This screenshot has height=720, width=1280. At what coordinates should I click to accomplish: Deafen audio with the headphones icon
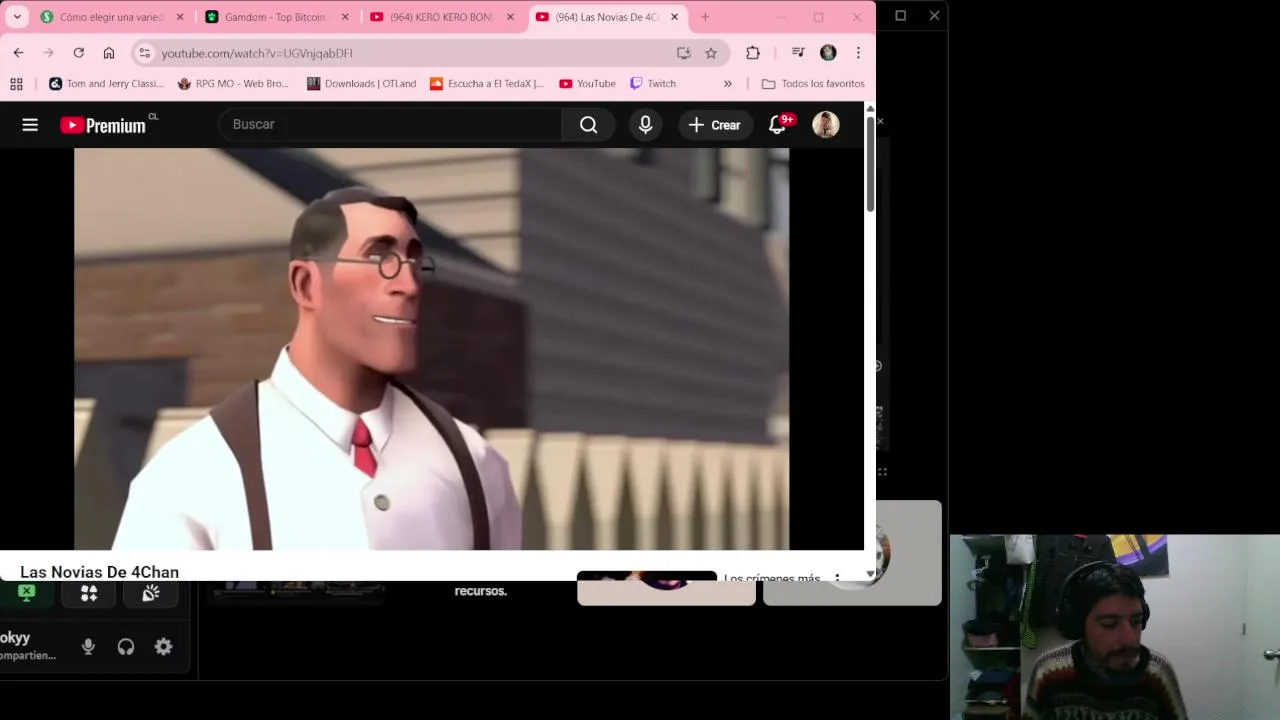(x=126, y=647)
